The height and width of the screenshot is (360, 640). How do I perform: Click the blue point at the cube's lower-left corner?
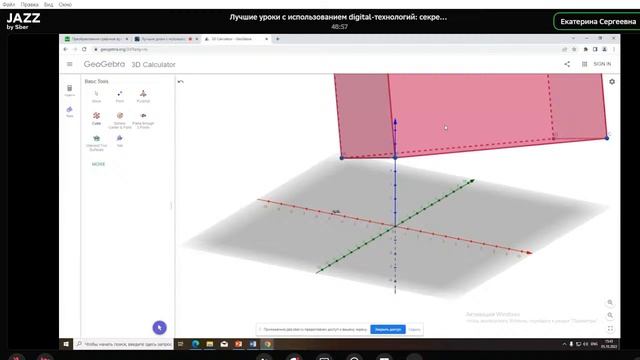point(342,158)
